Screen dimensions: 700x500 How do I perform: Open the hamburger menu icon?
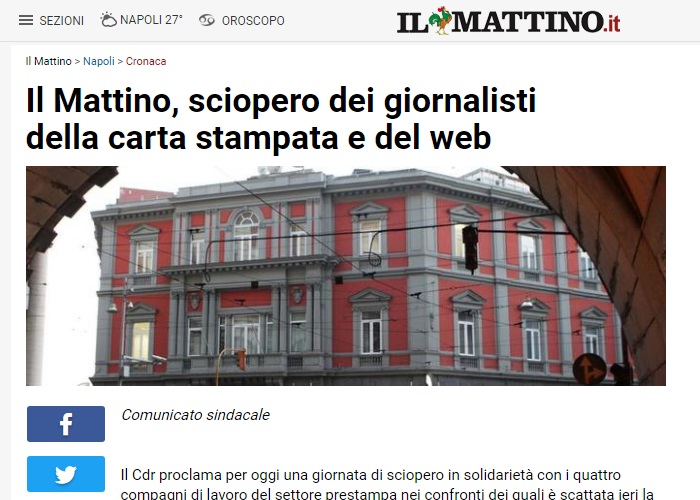tap(26, 20)
